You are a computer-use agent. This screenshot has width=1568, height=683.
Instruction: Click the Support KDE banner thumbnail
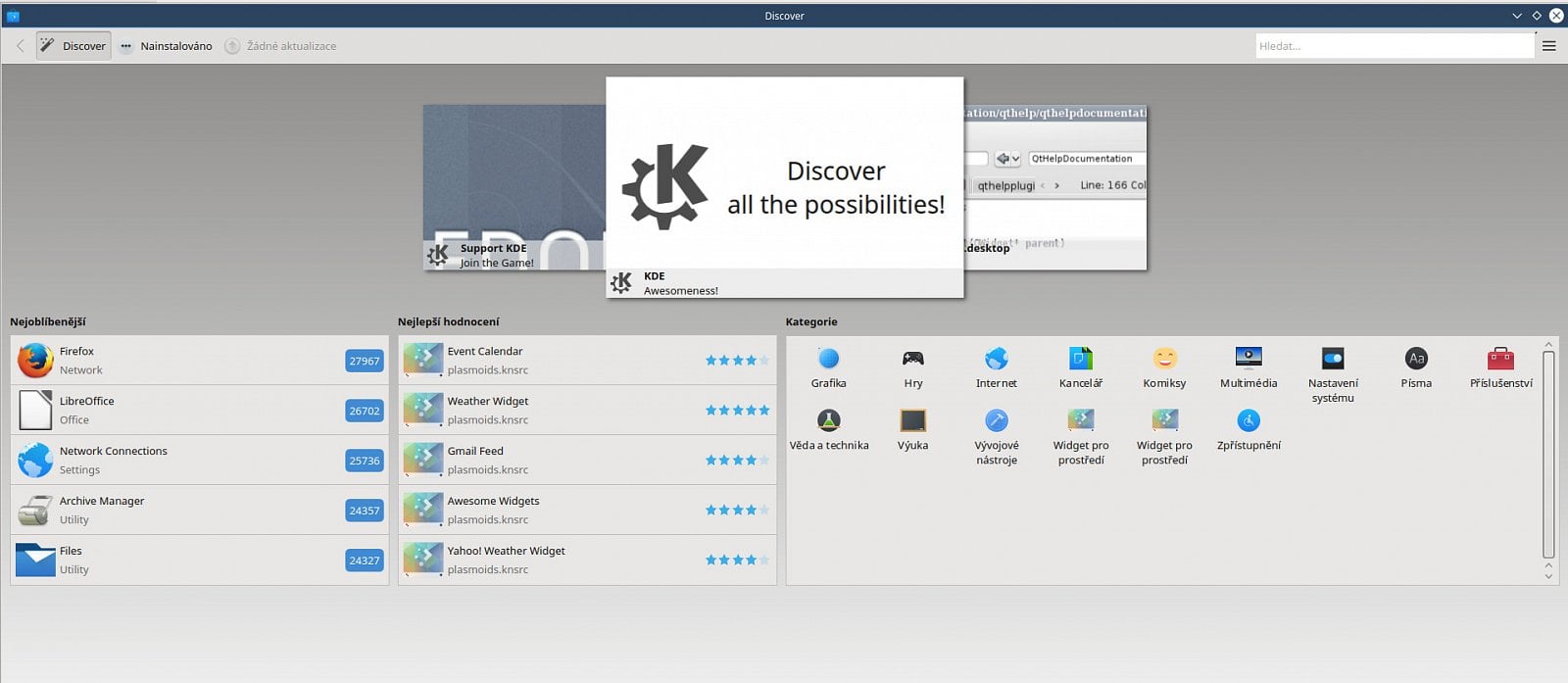click(x=514, y=187)
